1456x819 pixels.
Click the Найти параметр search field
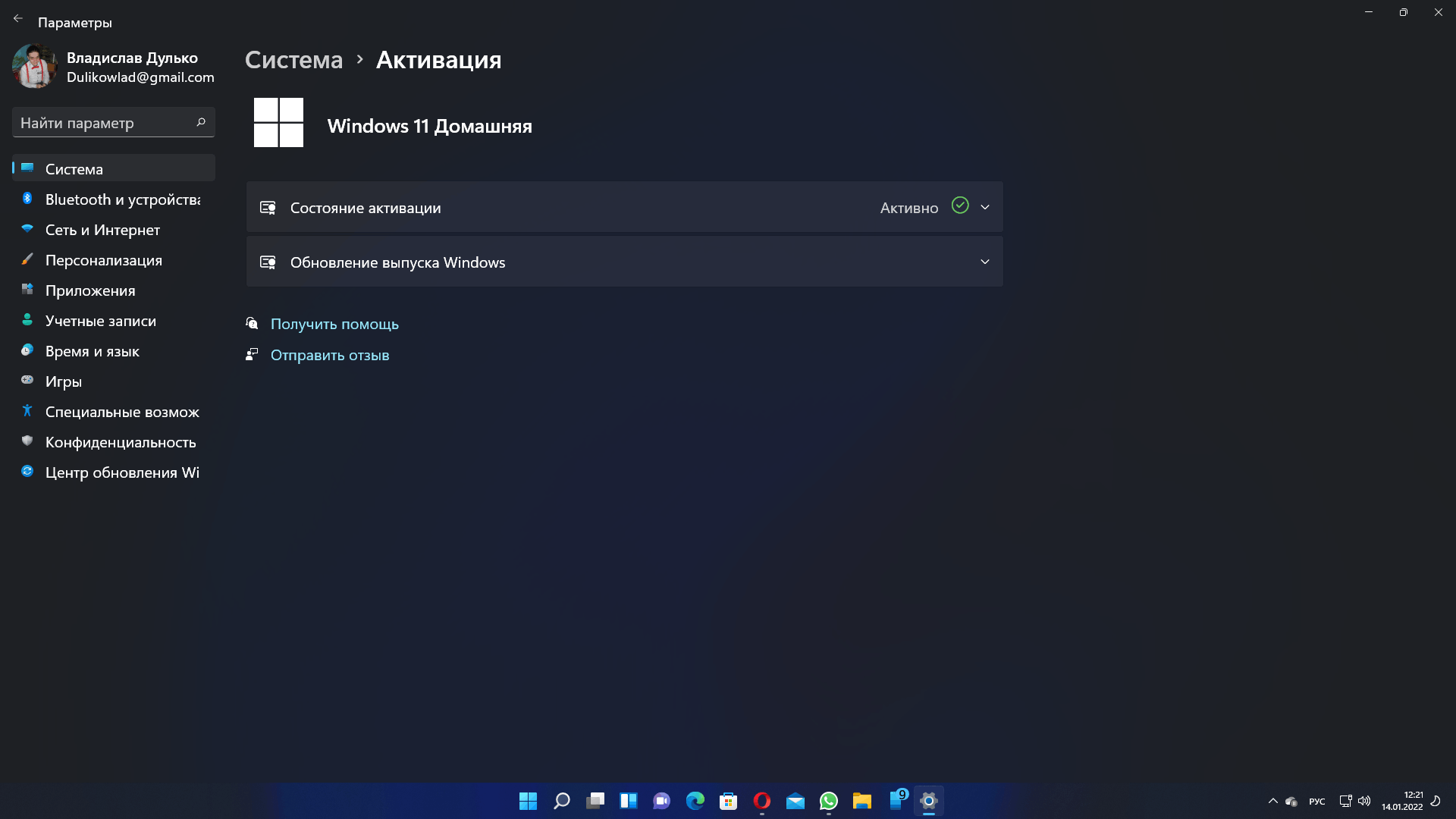pyautogui.click(x=114, y=122)
